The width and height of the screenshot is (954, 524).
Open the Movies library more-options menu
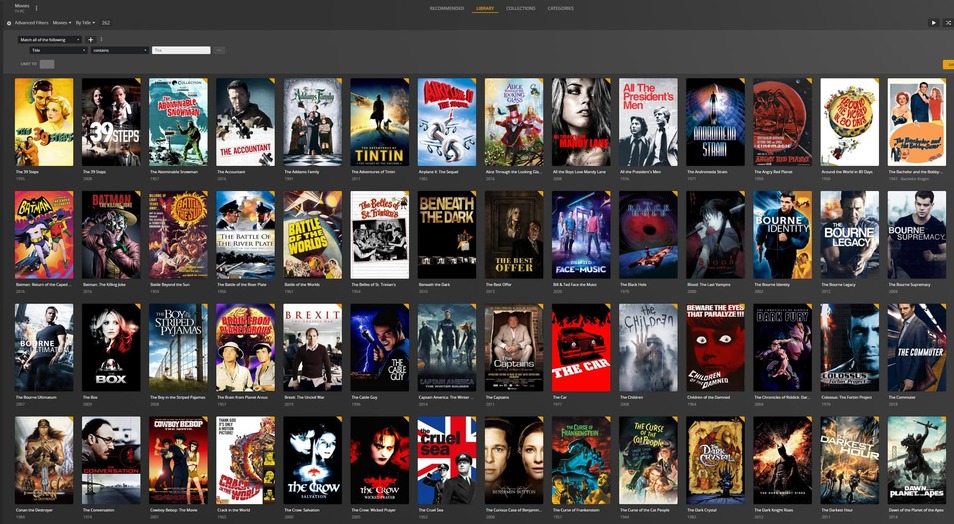(37, 9)
